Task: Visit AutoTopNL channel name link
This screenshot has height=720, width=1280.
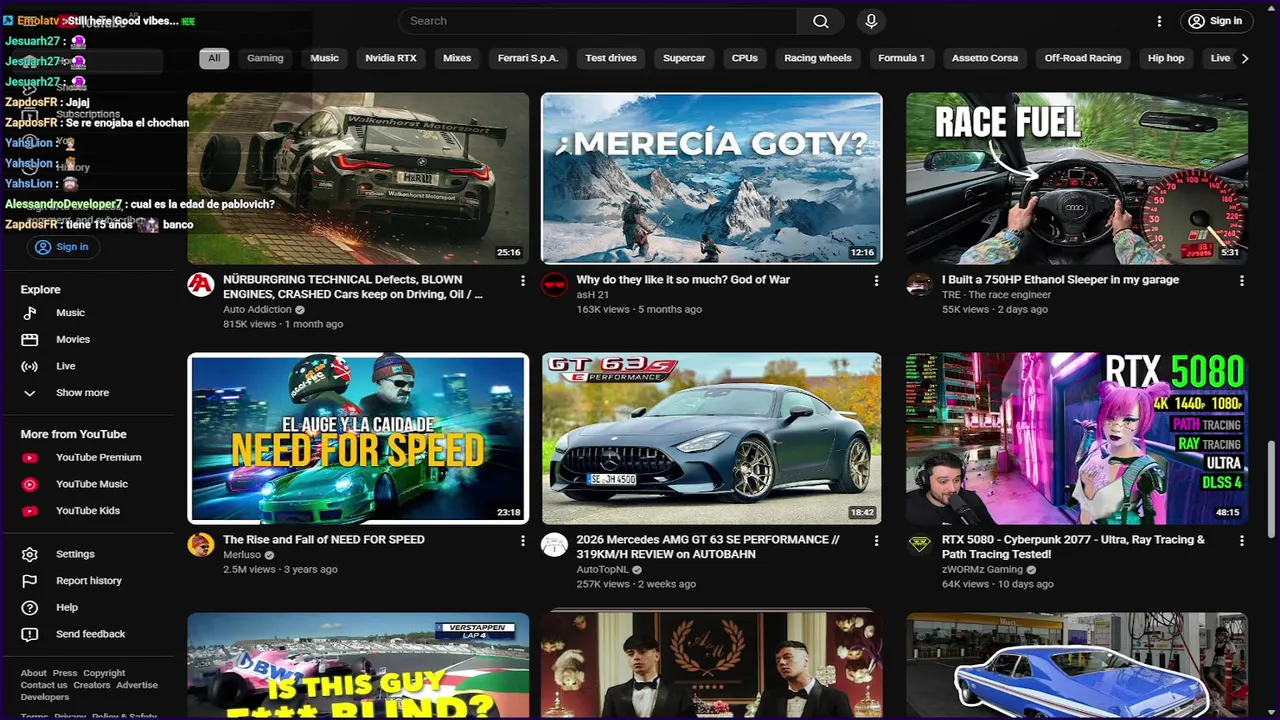Action: coord(603,570)
